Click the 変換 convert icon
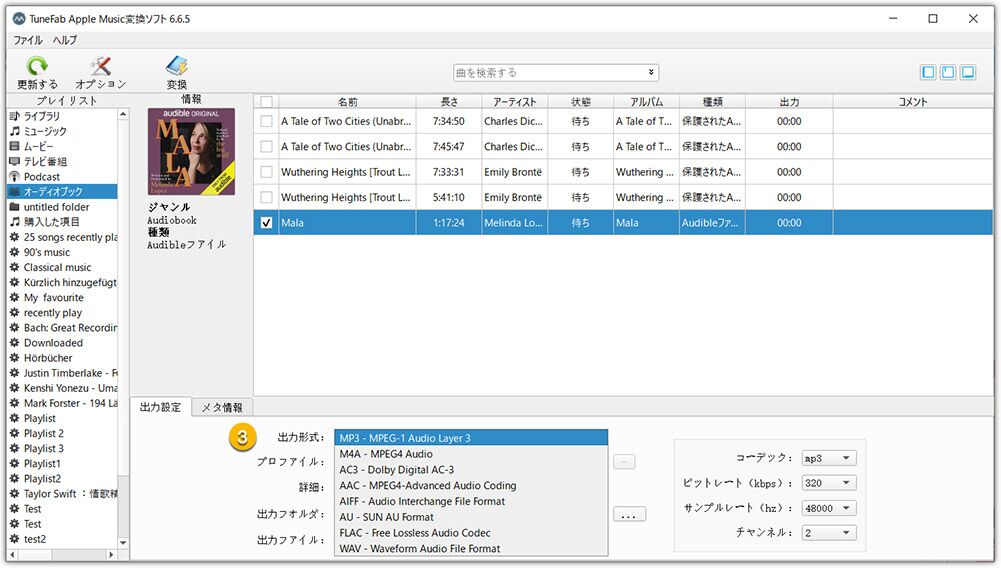 coord(177,66)
